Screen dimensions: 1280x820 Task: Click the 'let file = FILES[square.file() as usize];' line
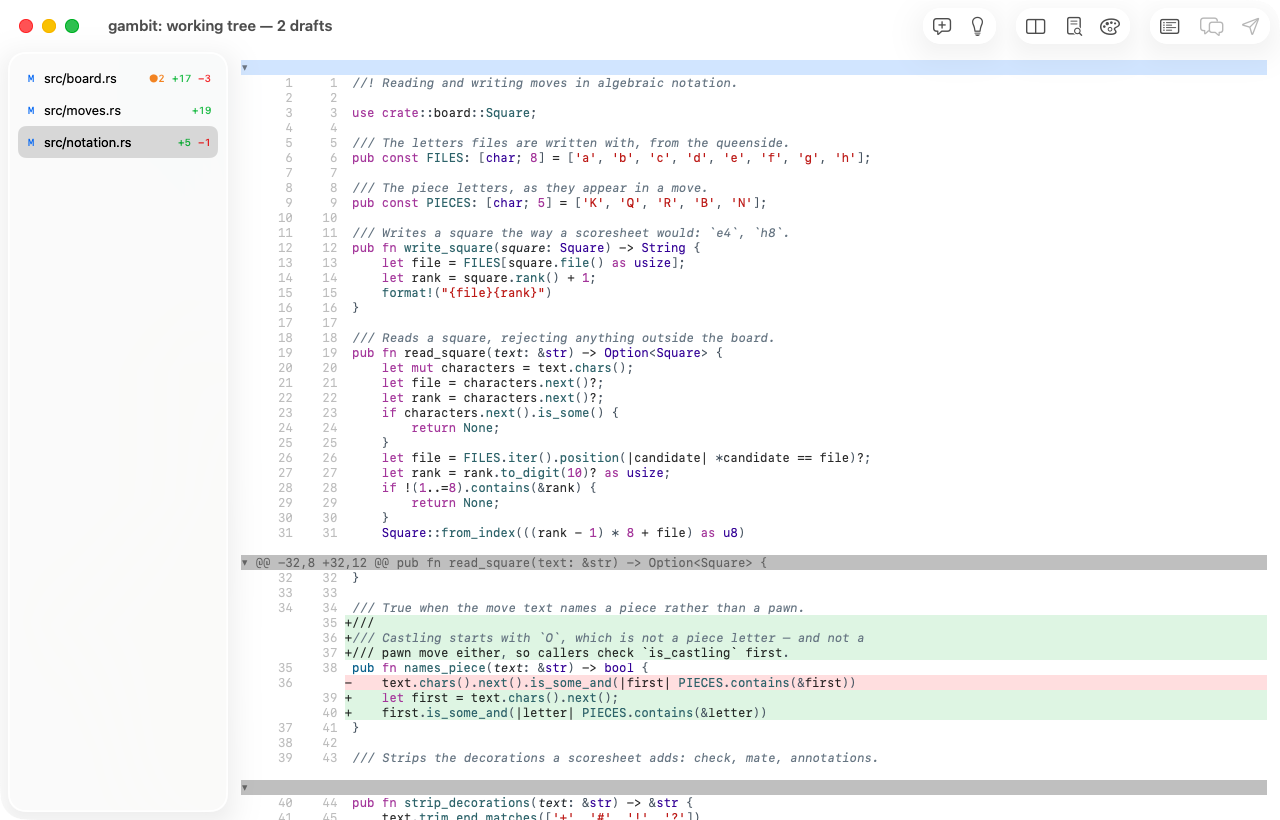tap(533, 263)
